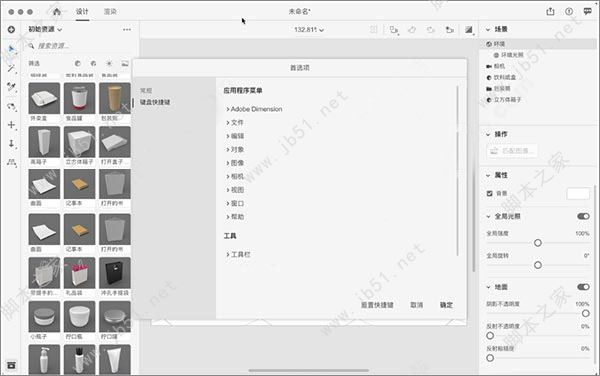The height and width of the screenshot is (376, 600).
Task: Switch to the 设计 tab
Action: [82, 11]
